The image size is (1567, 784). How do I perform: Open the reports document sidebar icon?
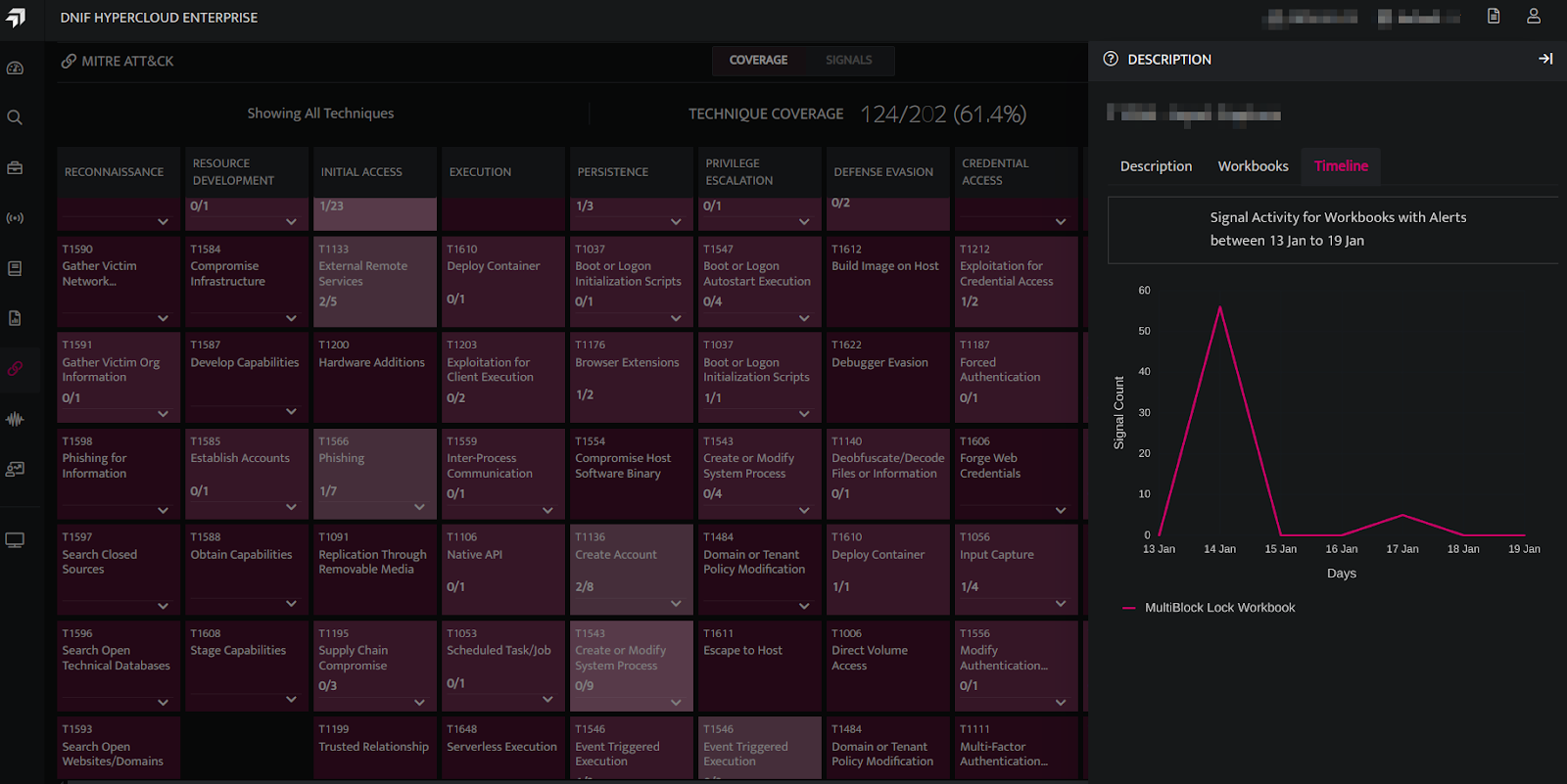pyautogui.click(x=15, y=318)
